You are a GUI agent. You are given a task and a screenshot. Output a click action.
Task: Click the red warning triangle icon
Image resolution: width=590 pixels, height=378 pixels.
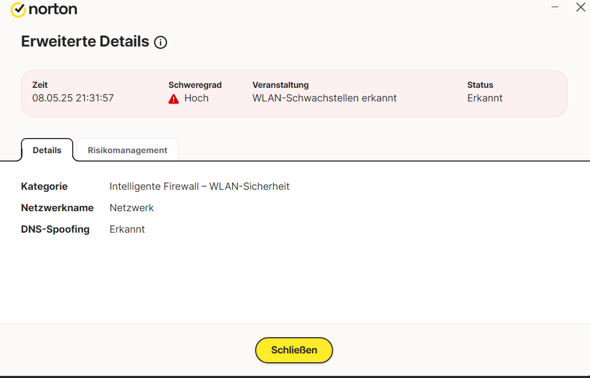173,99
